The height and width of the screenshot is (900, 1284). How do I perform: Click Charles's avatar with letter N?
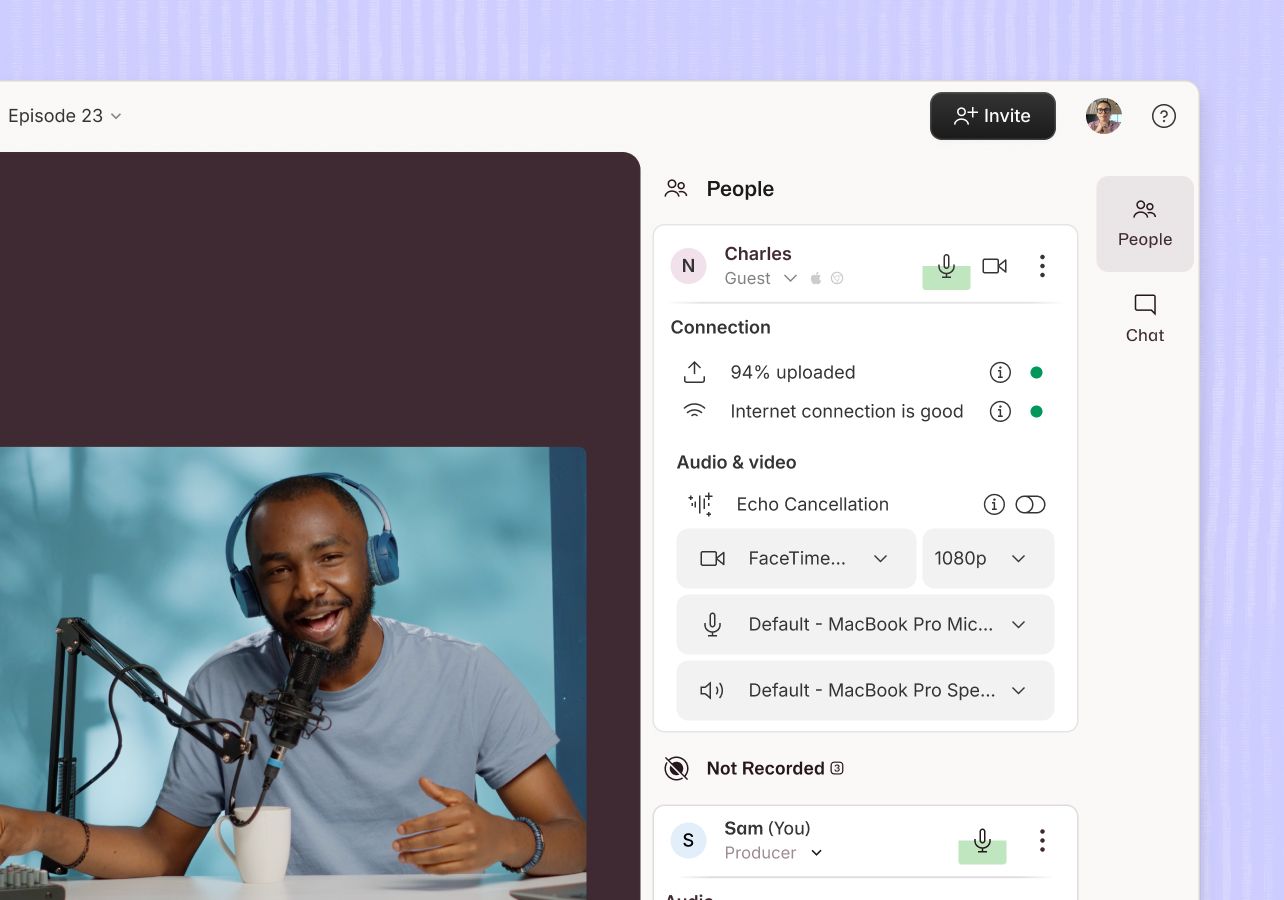pyautogui.click(x=688, y=266)
